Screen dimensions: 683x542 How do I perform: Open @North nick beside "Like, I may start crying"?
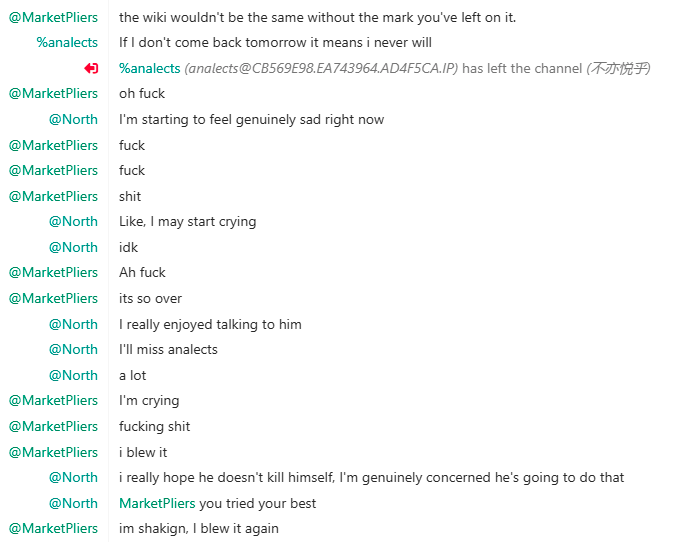73,221
